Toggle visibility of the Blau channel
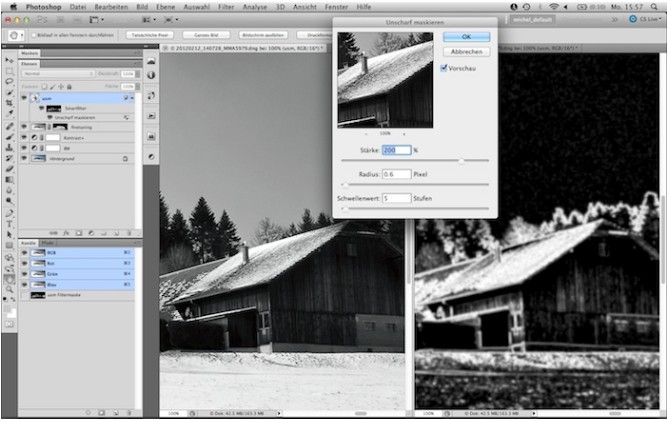The image size is (668, 422). tap(24, 283)
